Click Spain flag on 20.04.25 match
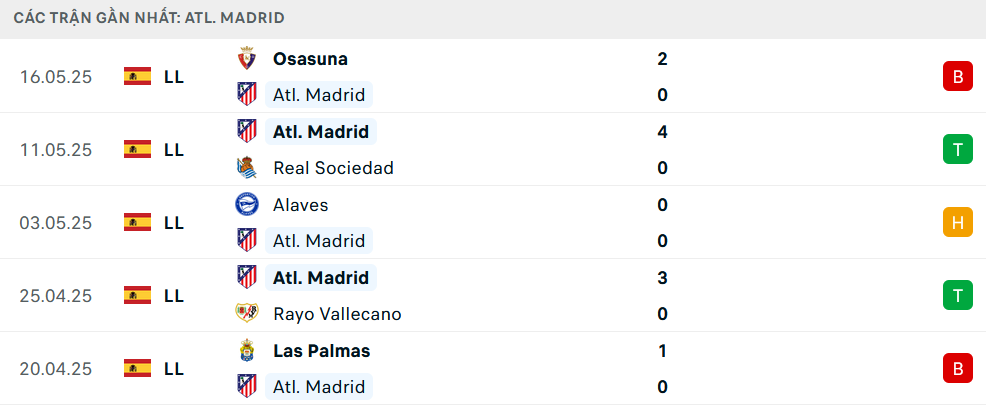This screenshot has height=407, width=986. 137,368
